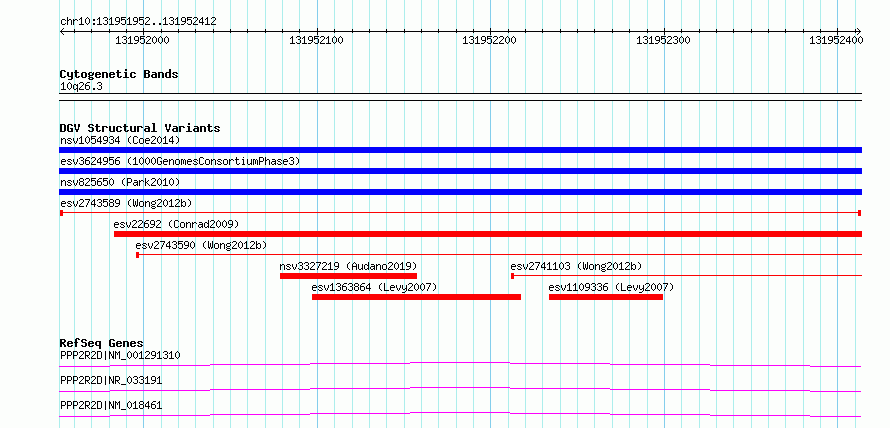Viewport: 890px width, 428px height.
Task: Click the 10q26.3 cytogenetic band label
Action: tap(81, 87)
